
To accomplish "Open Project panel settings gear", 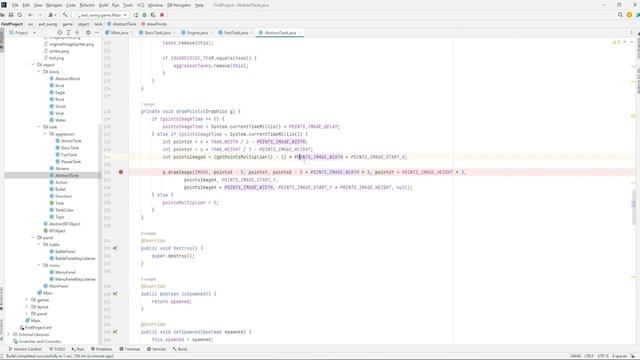I will (88, 33).
